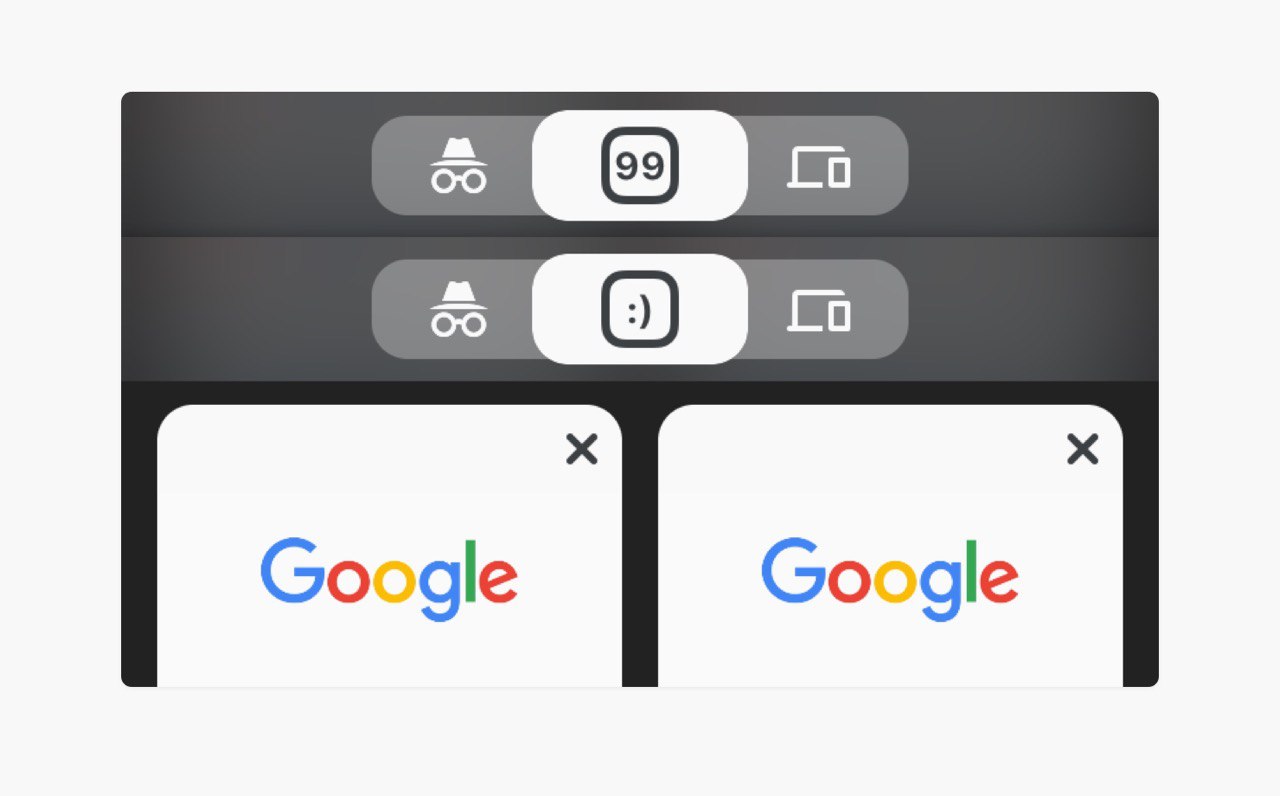
Task: Click the Google logo in right tab
Action: [890, 579]
